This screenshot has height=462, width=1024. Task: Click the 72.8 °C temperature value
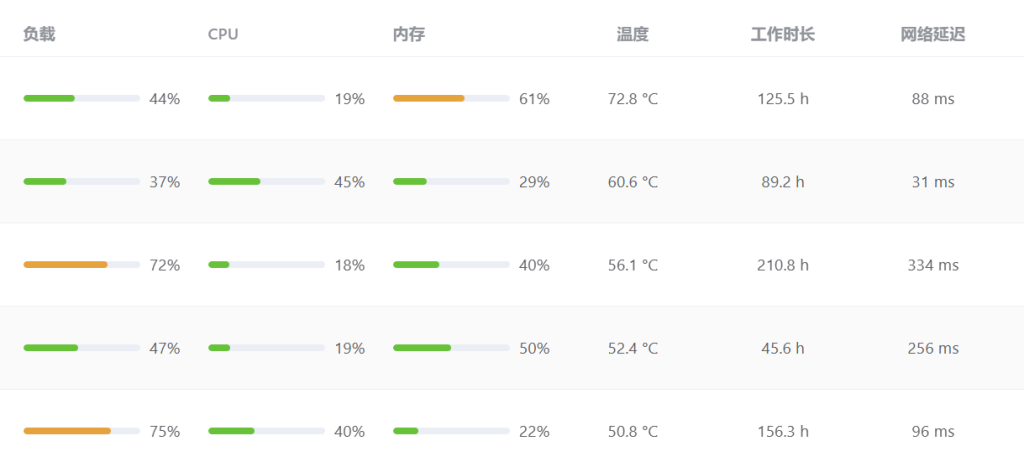(x=632, y=99)
